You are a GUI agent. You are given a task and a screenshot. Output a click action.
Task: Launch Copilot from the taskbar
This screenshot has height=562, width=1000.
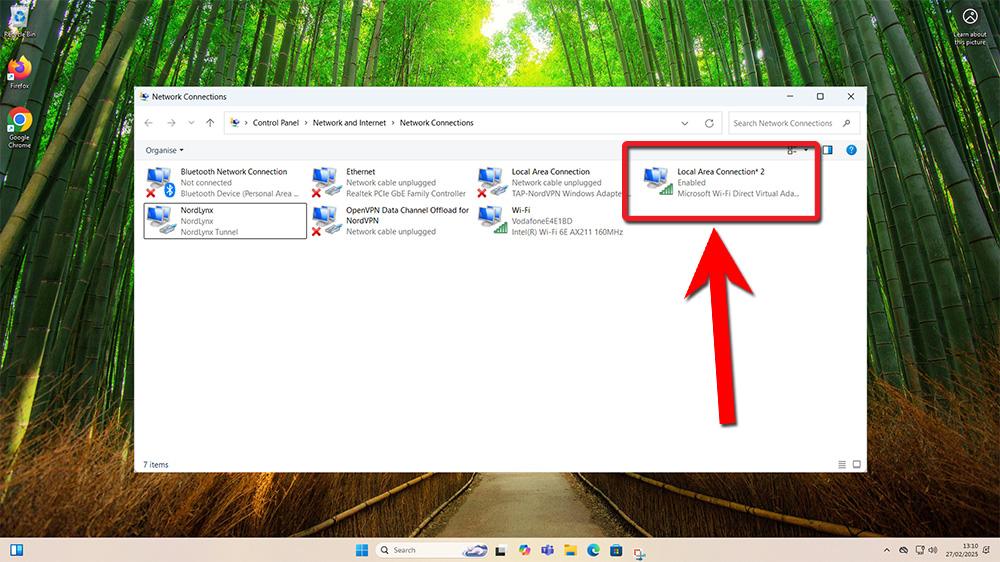[x=524, y=550]
